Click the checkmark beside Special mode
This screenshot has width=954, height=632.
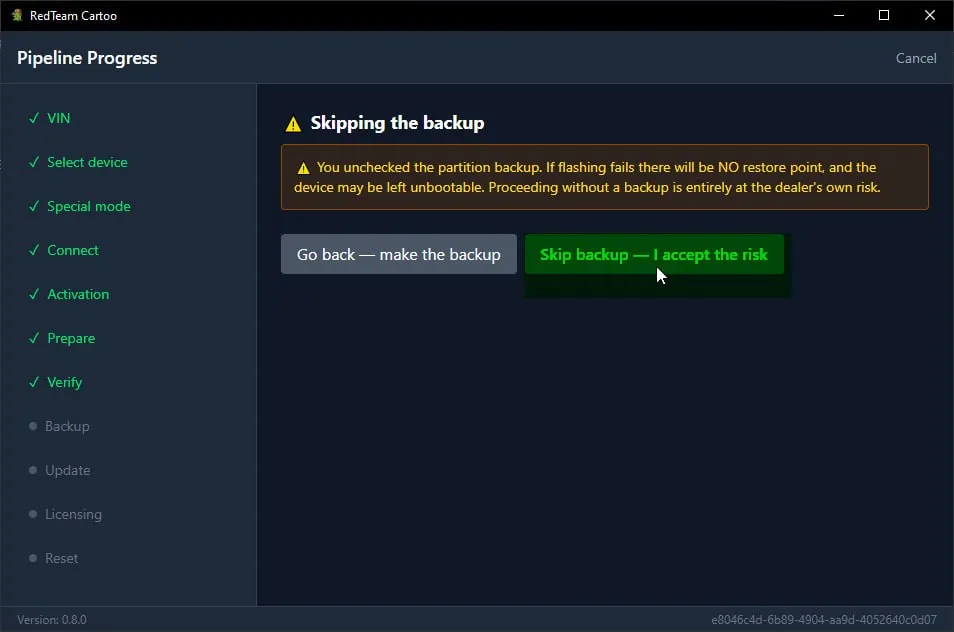coord(34,206)
